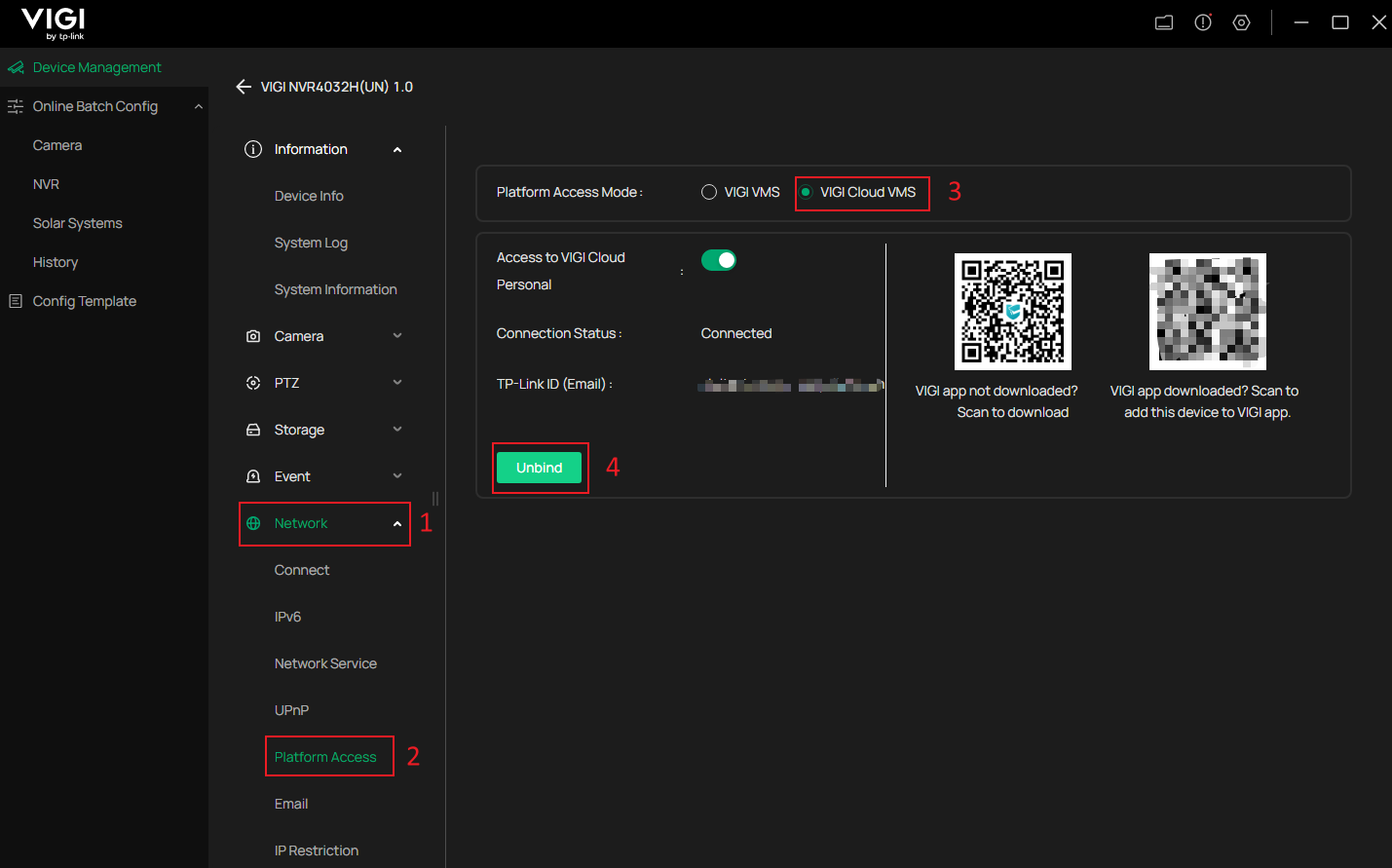
Task: Click the VIGI app download QR code
Action: coord(1013,312)
